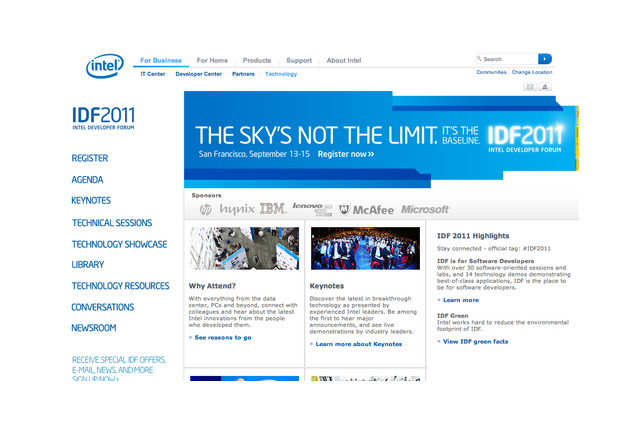Click the IBM sponsor logo

pos(273,209)
